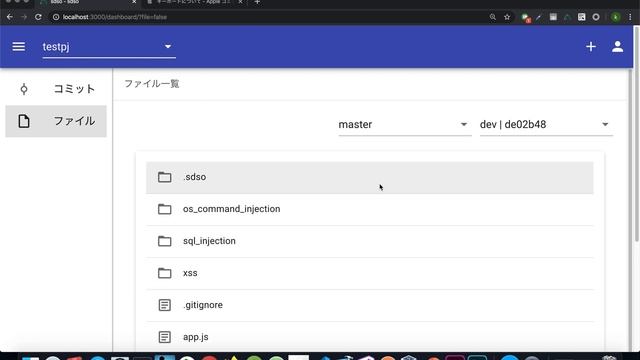640x360 pixels.
Task: Click the xss folder icon
Action: pyautogui.click(x=164, y=273)
